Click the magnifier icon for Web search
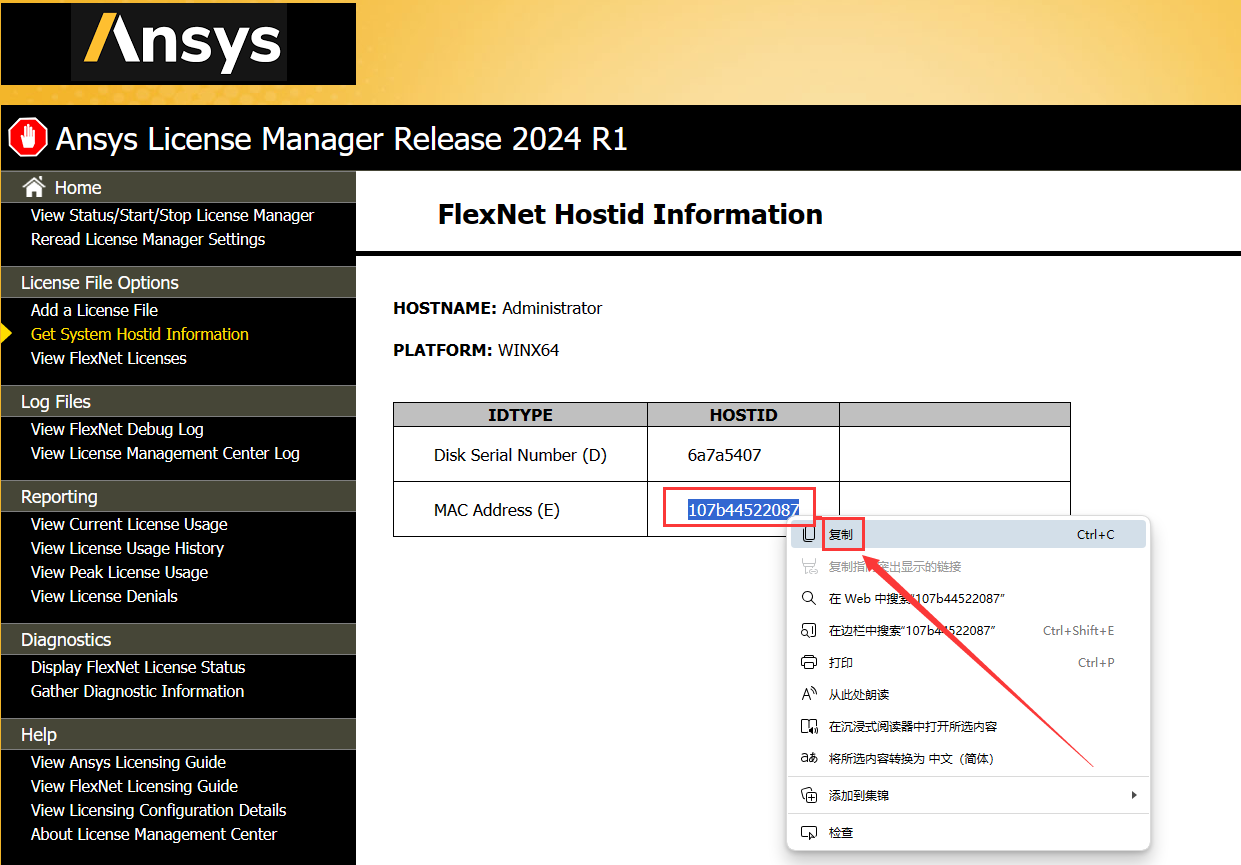Screen dimensions: 1241x865 click(810, 597)
